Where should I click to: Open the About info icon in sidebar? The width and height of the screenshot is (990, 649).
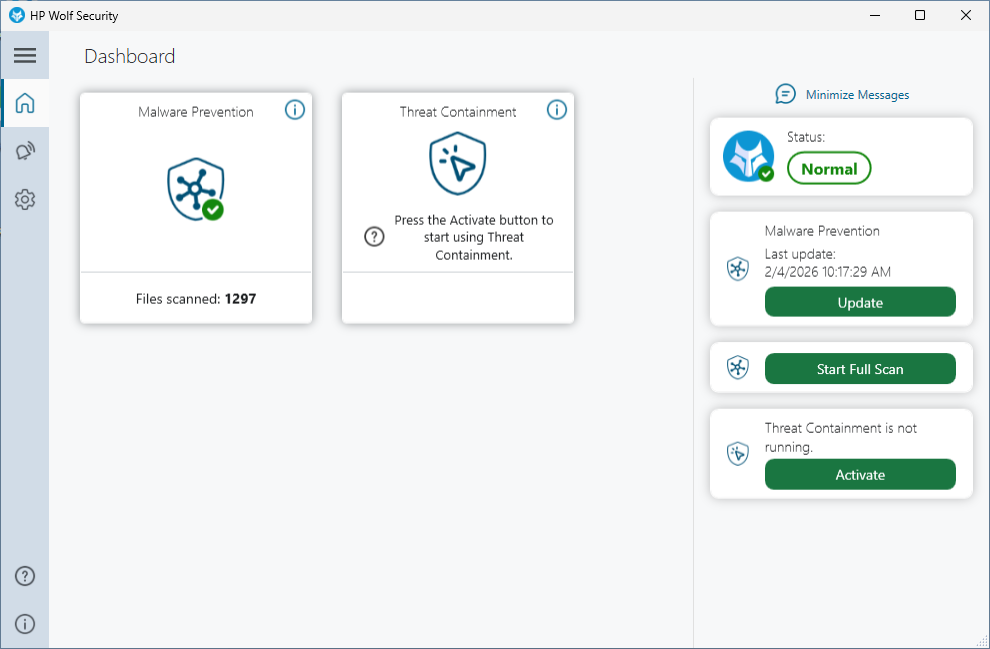coord(25,624)
